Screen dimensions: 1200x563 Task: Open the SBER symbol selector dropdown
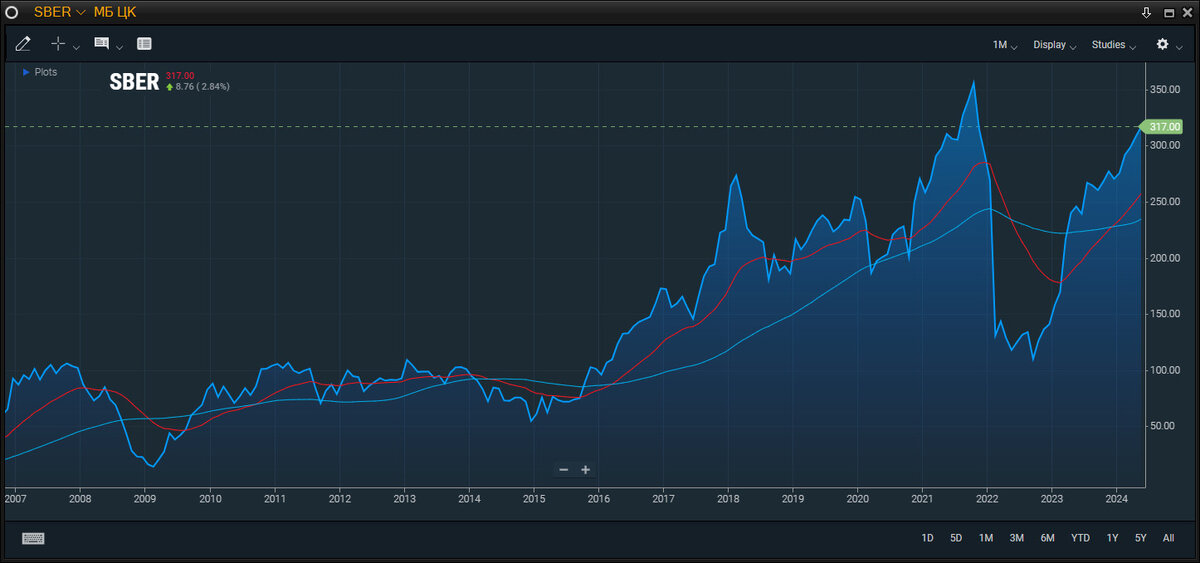[59, 12]
